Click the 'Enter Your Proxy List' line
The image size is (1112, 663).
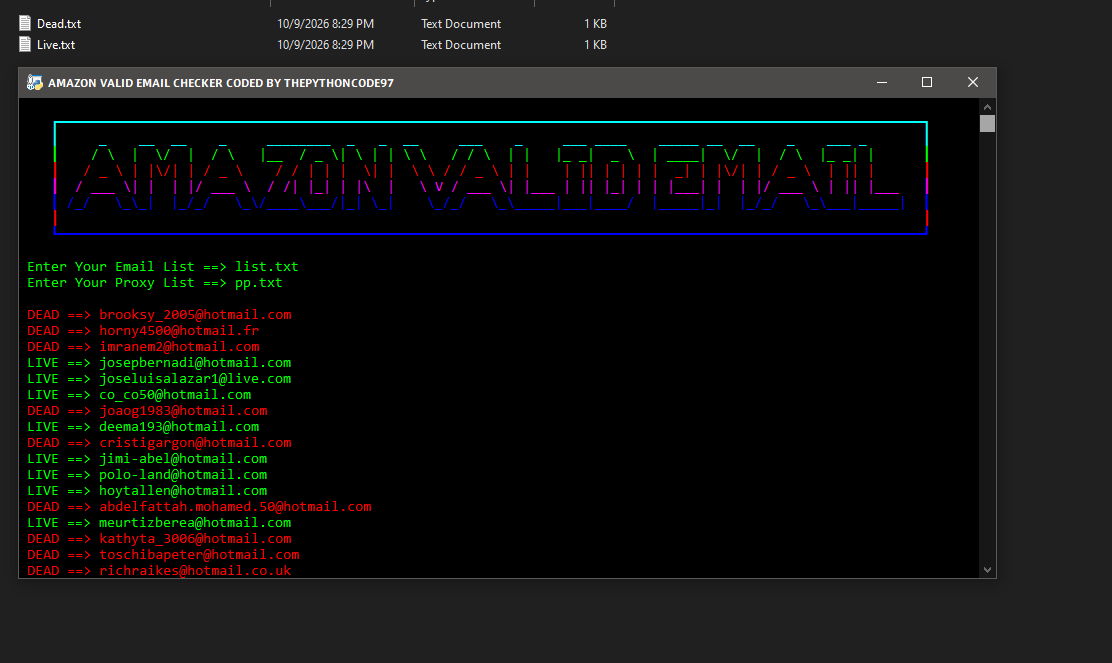click(x=155, y=283)
